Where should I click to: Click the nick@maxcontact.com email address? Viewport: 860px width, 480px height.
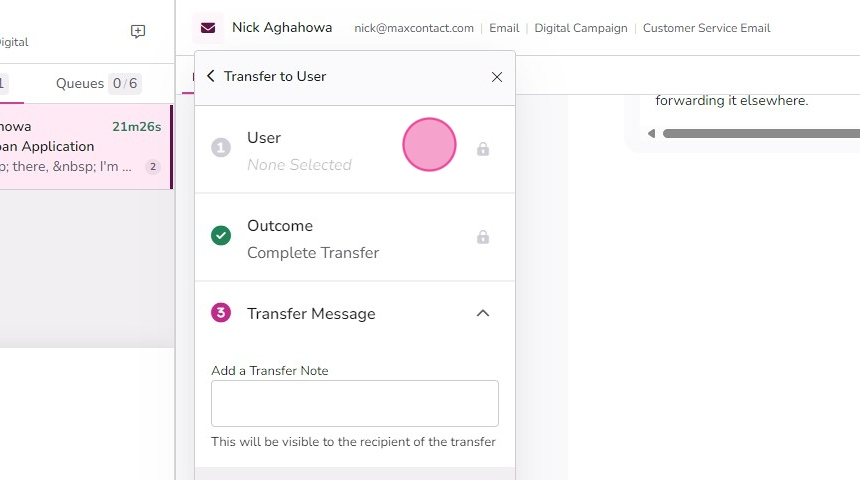(414, 28)
